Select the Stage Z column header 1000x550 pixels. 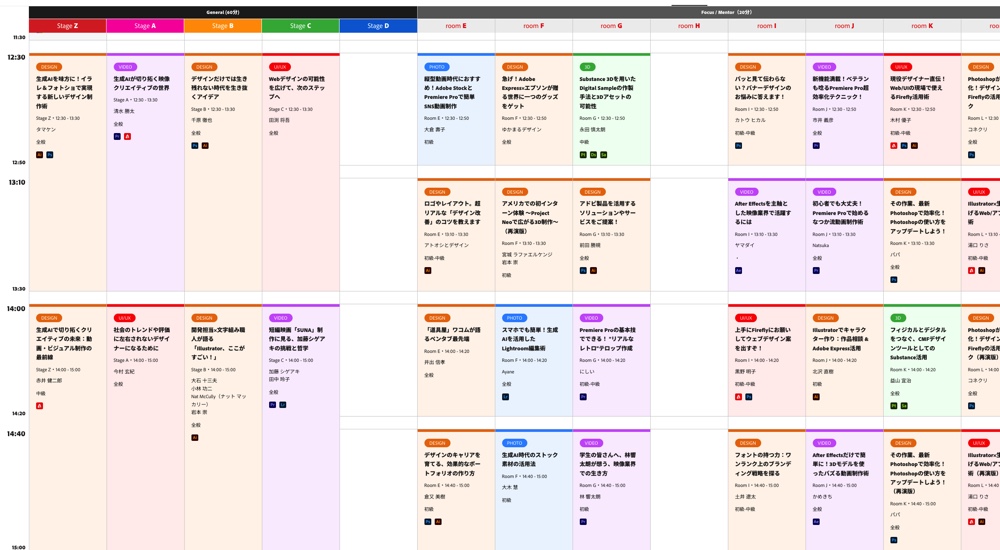(x=67, y=26)
